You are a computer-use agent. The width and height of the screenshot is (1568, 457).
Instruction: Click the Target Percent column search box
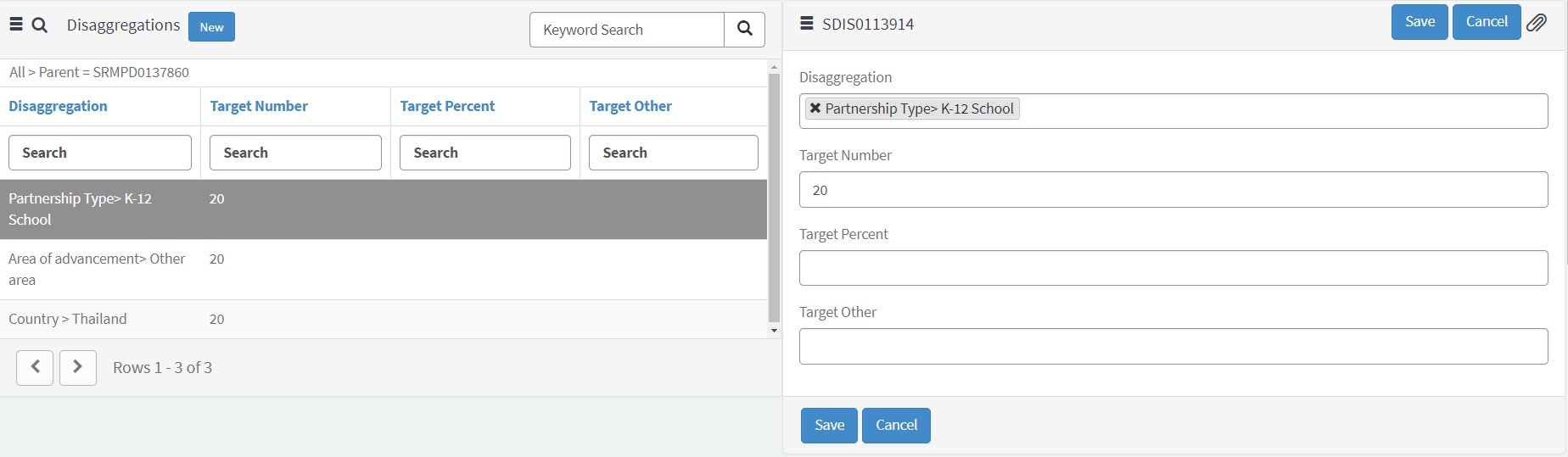(484, 153)
